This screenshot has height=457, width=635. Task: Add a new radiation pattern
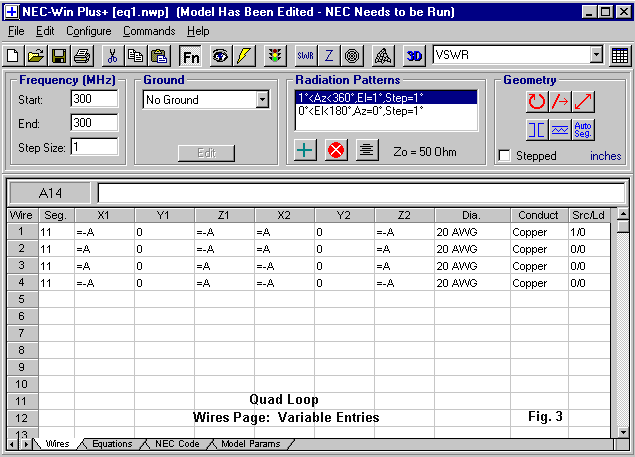[x=306, y=150]
